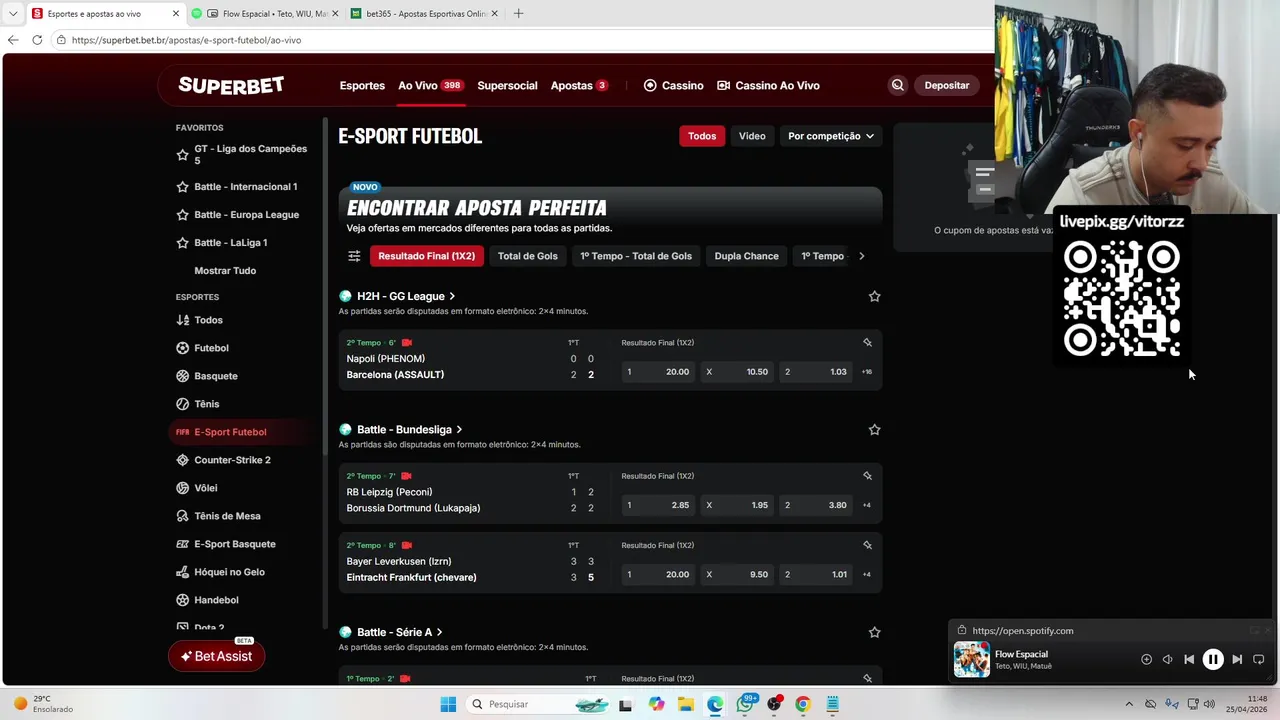
Task: Show +16 more markets for Napoli match
Action: pyautogui.click(x=867, y=372)
